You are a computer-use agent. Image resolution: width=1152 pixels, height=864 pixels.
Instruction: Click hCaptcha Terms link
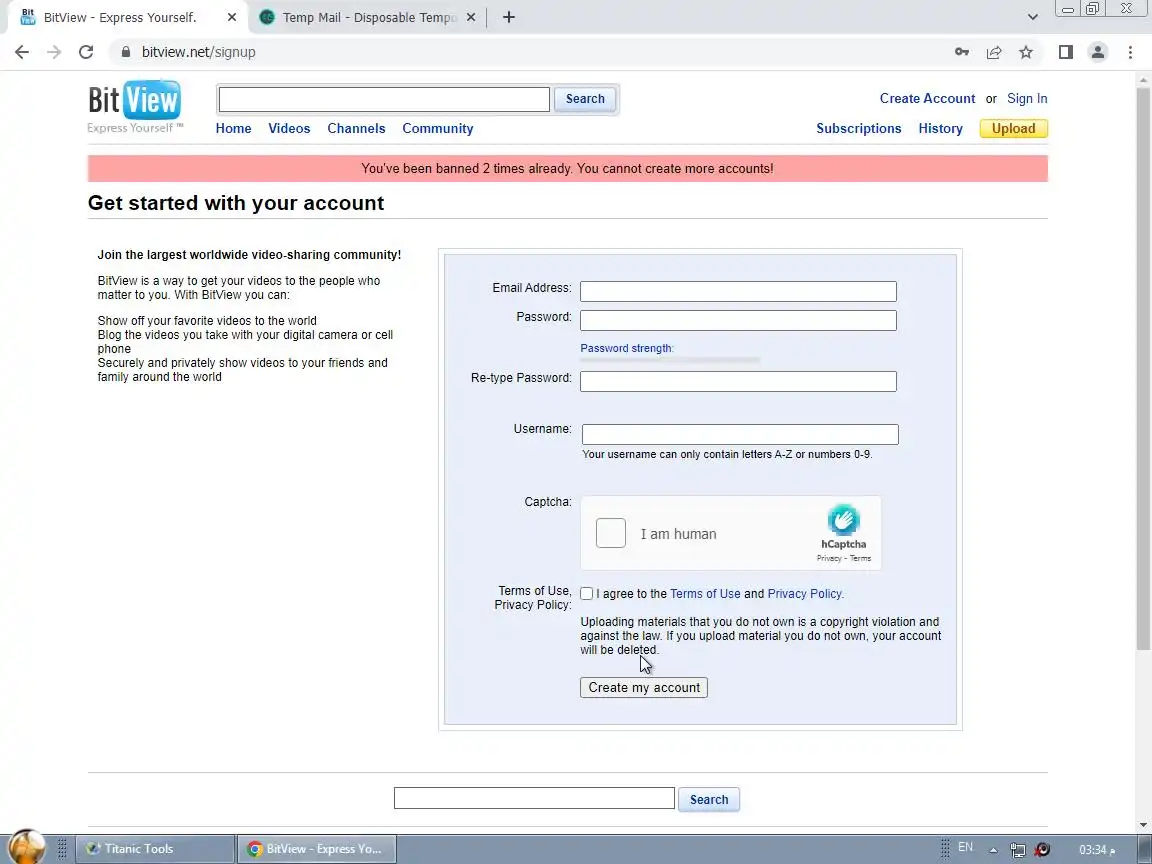(x=860, y=558)
